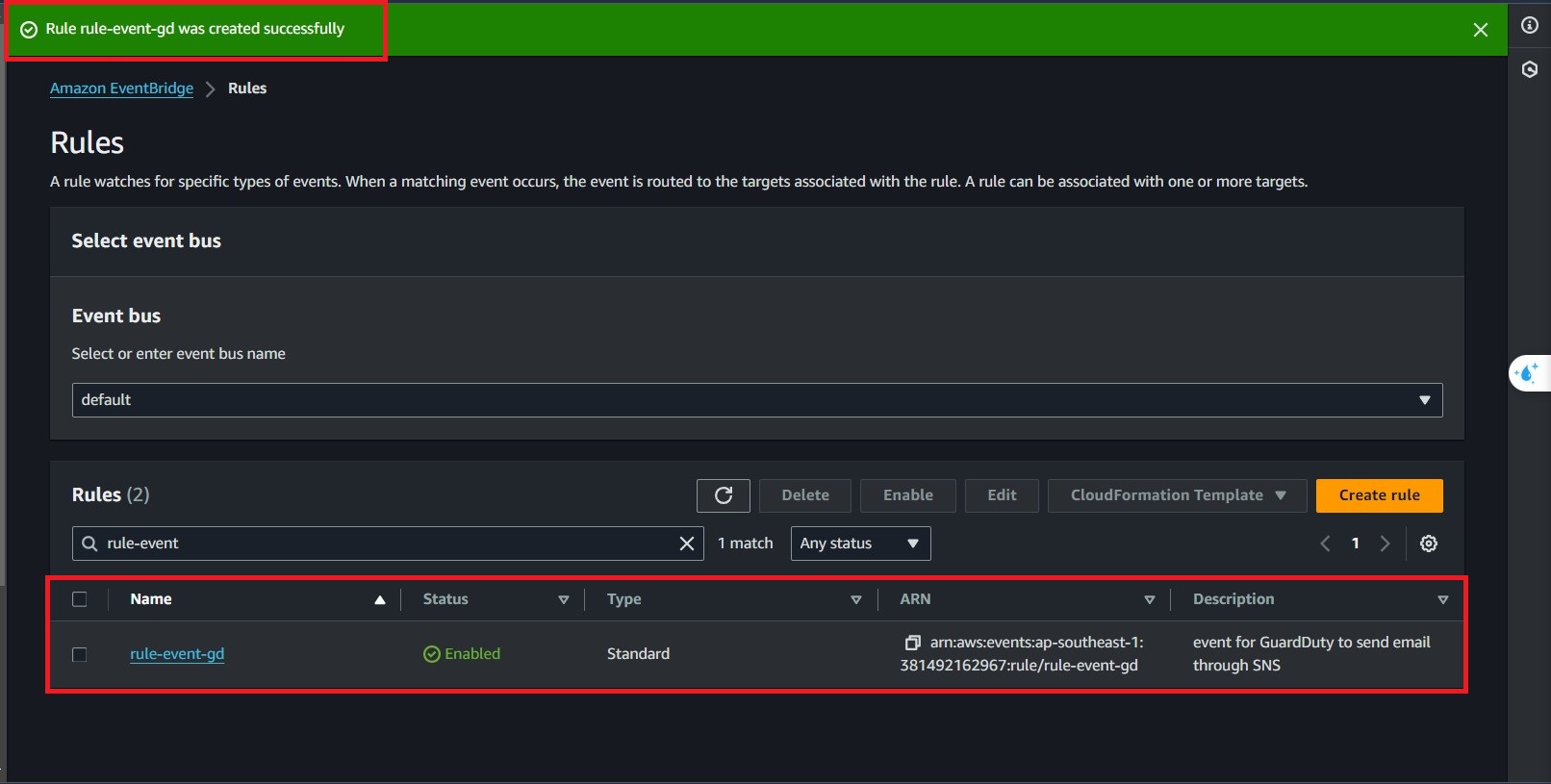
Task: Copy the rule ARN with copy icon
Action: [x=912, y=643]
